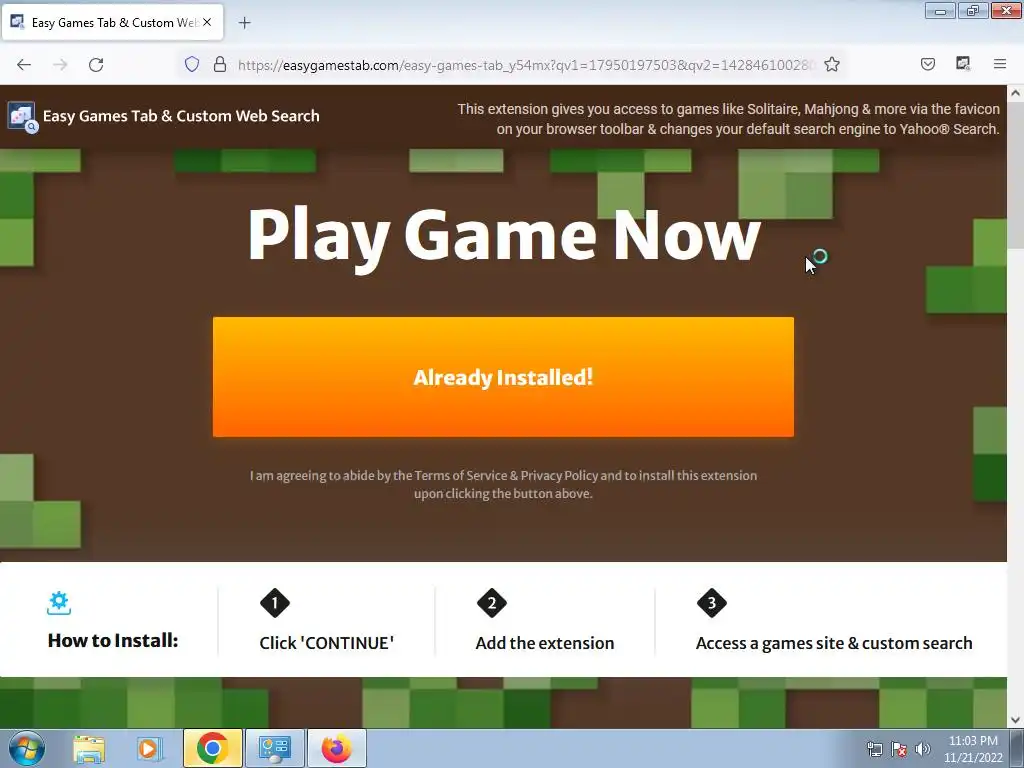Screen dimensions: 1024x768
Task: Click the forward navigation arrow
Action: tap(60, 65)
